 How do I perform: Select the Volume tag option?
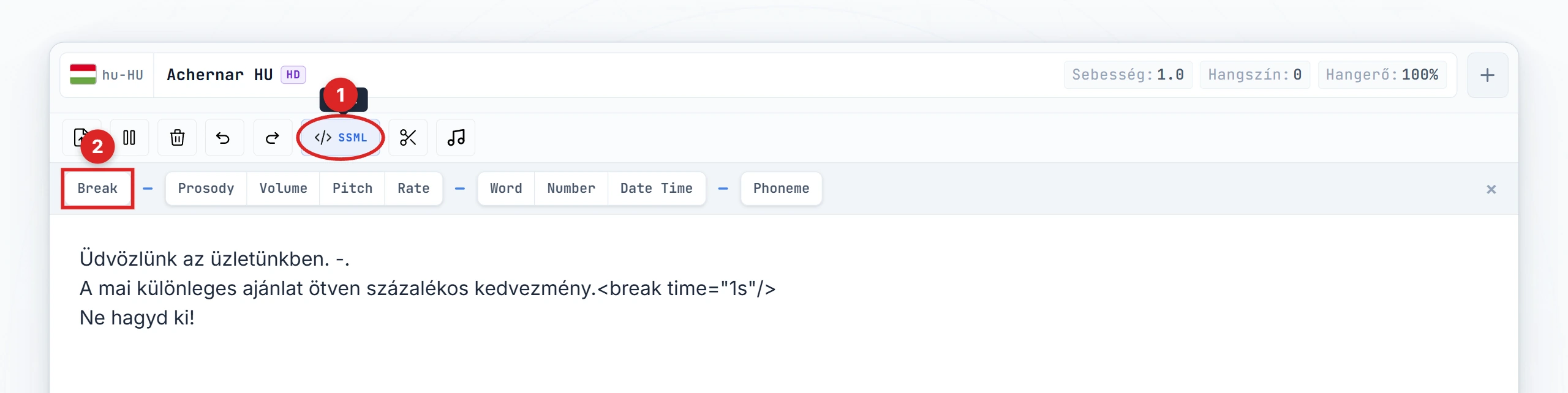click(283, 189)
